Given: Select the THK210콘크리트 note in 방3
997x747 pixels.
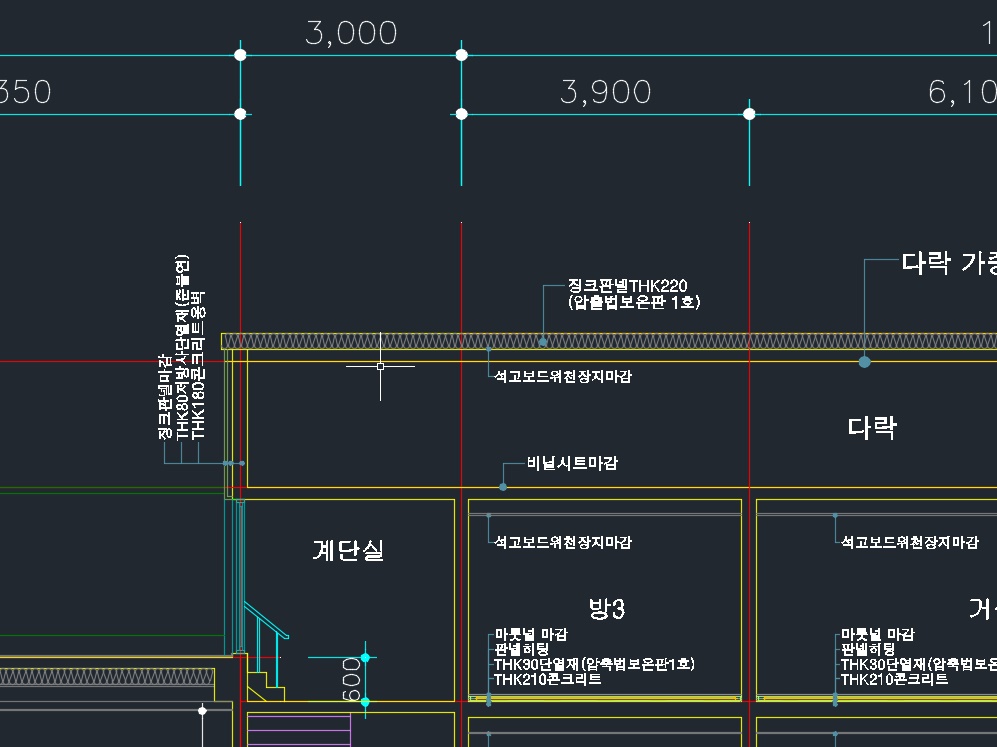Looking at the screenshot, I should 547,679.
